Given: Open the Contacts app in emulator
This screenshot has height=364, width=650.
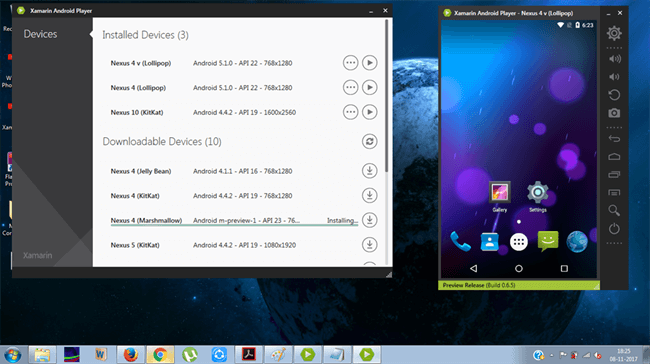Looking at the screenshot, I should (x=489, y=242).
